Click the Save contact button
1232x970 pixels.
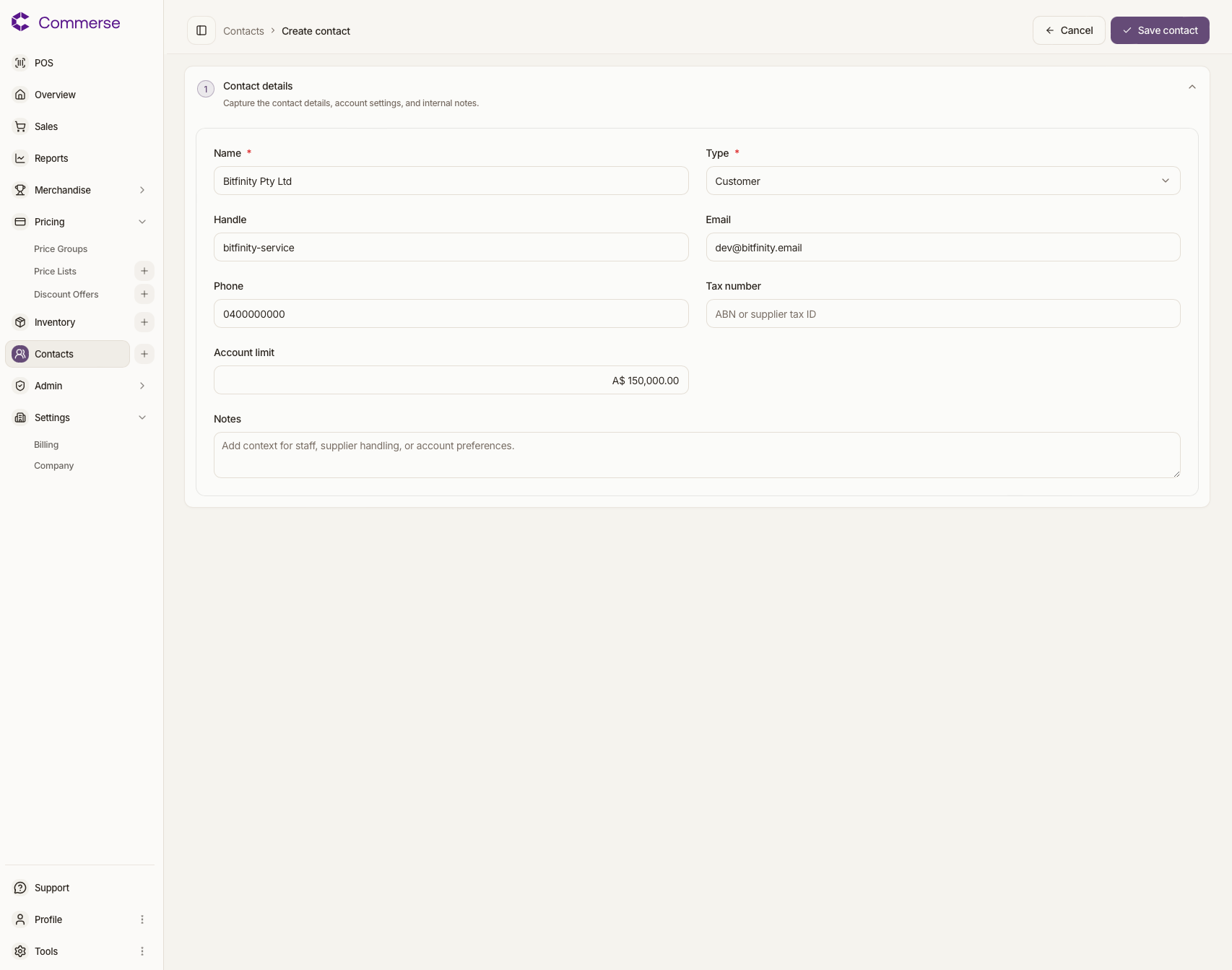click(1160, 30)
